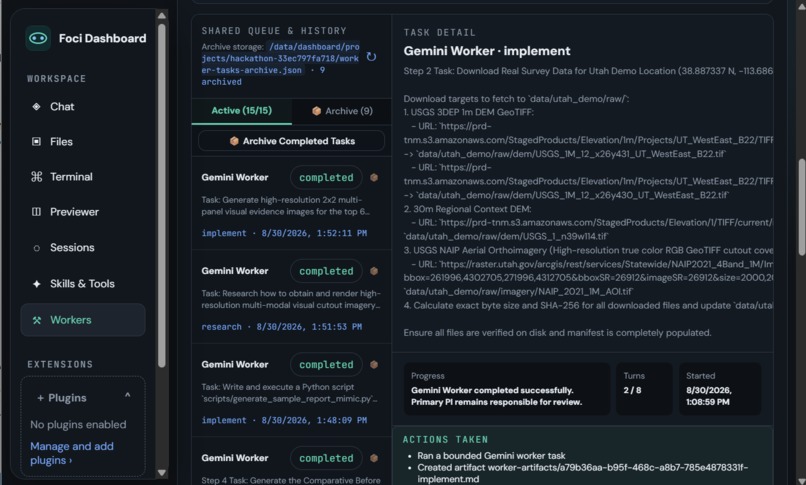Refresh the archive storage with reload icon

pyautogui.click(x=371, y=57)
